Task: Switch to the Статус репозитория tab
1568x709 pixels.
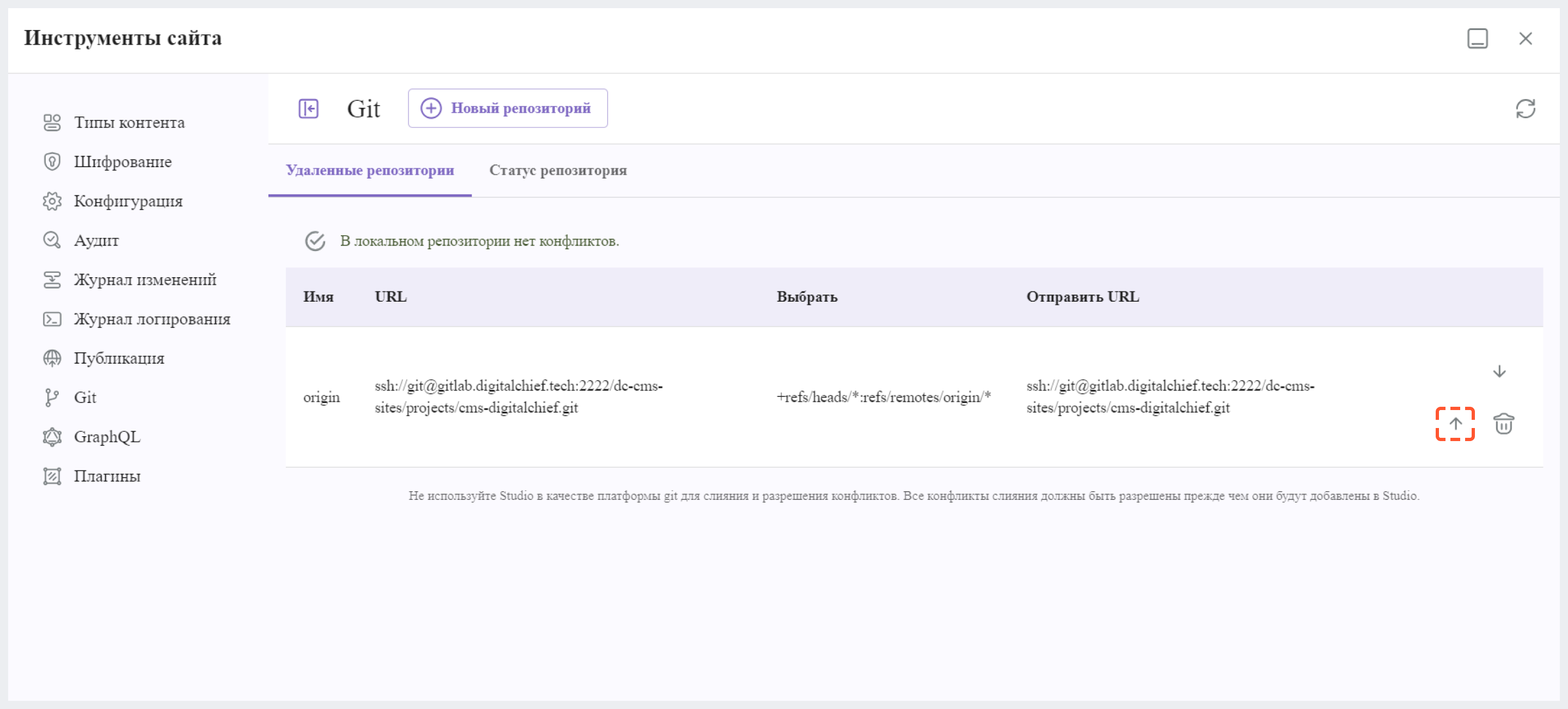Action: click(558, 170)
